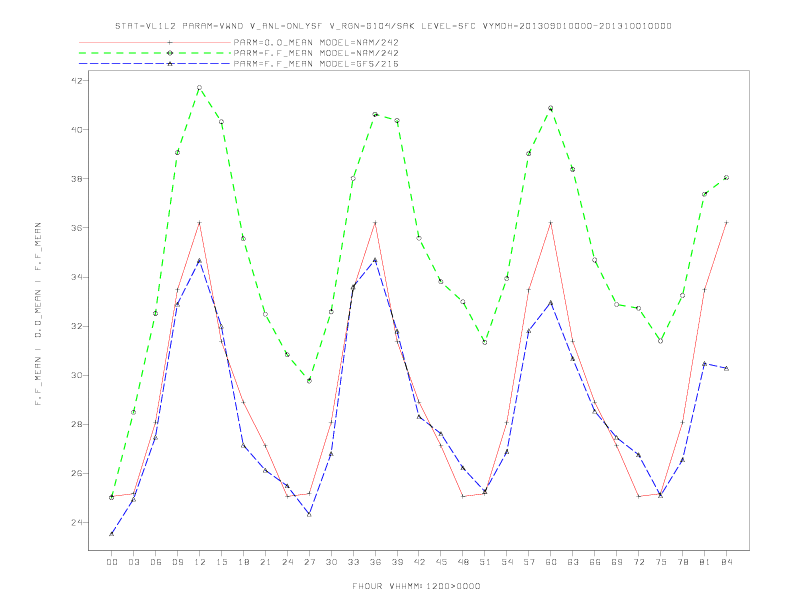Click red plus marker at hour 84
Viewport: 792px width, 612px height.
[726, 223]
